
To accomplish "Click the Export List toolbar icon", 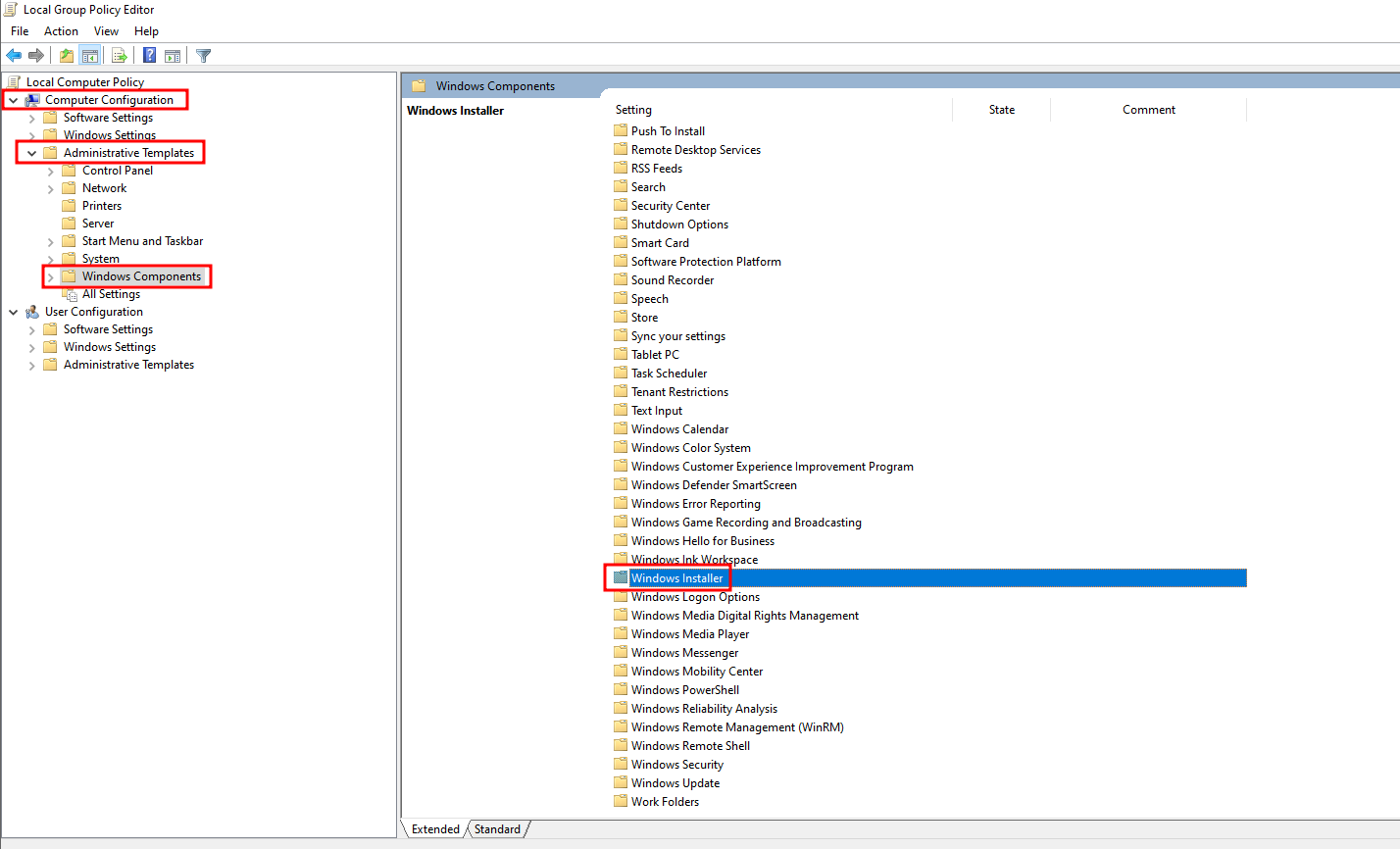I will pyautogui.click(x=120, y=56).
